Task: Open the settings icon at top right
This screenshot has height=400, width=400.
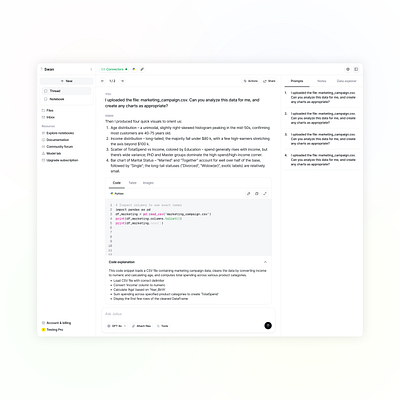Action: 348,69
